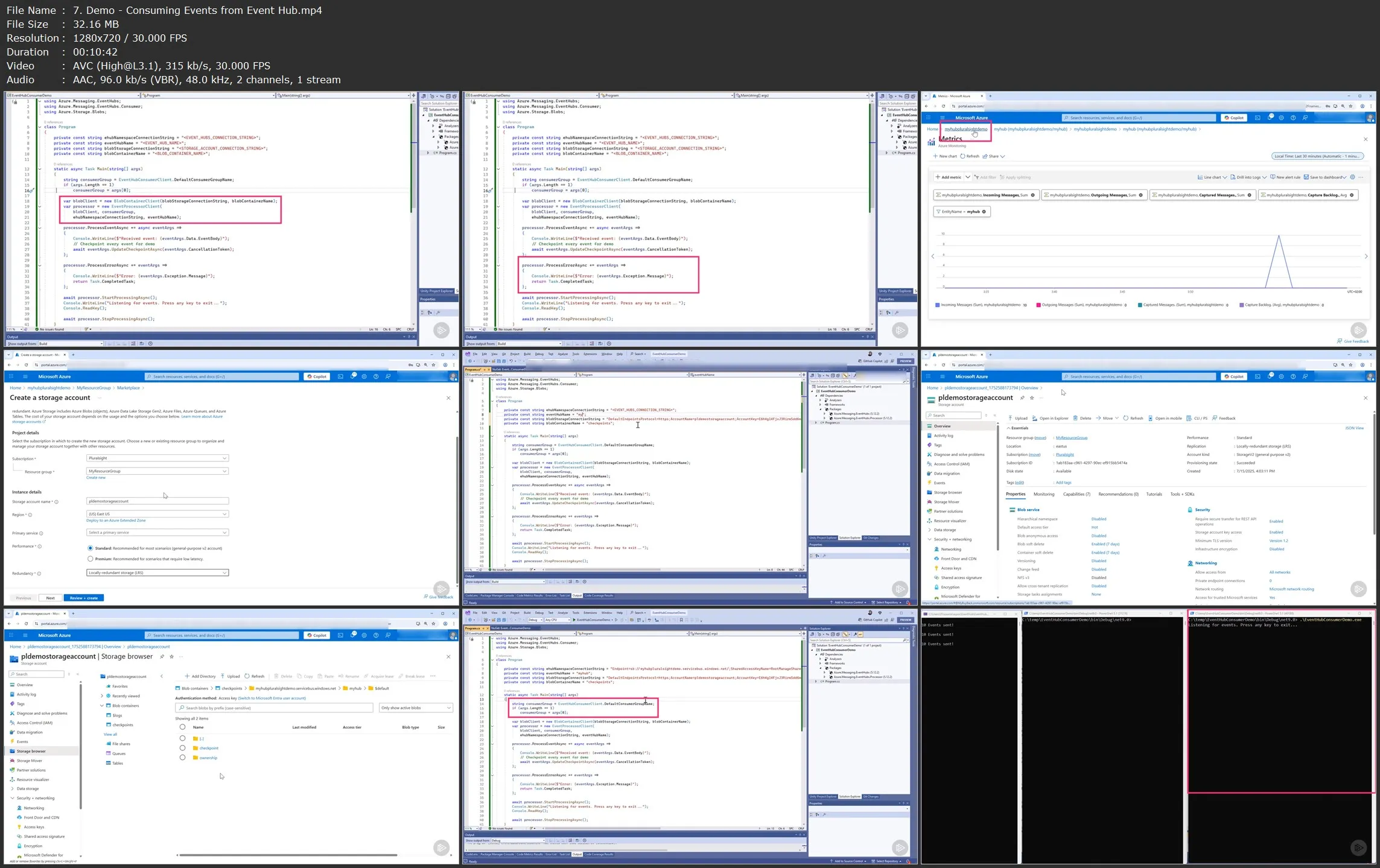Expand Recently viewed in storage browser tree
The width and height of the screenshot is (1380, 868).
[x=102, y=696]
